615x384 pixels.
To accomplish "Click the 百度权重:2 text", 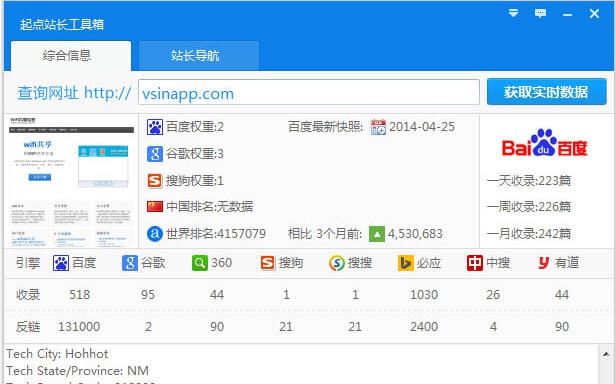I will tap(195, 127).
